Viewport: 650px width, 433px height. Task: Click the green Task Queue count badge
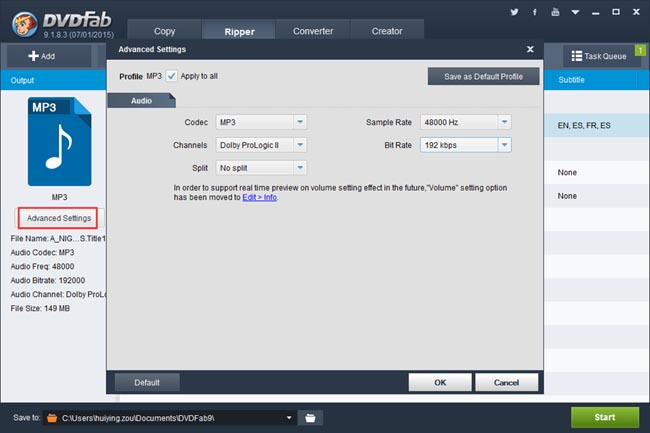[640, 51]
